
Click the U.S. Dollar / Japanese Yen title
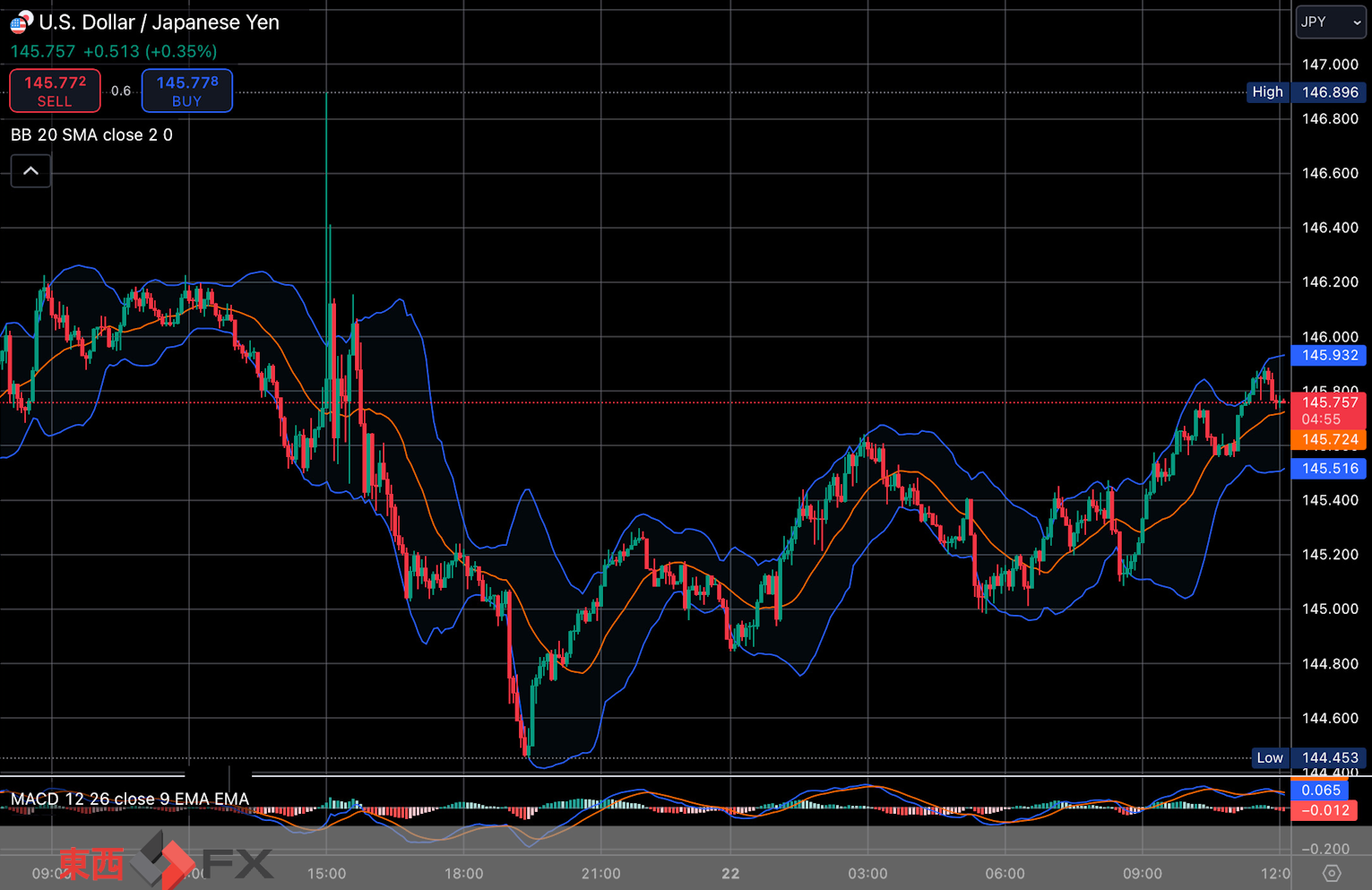pos(159,22)
